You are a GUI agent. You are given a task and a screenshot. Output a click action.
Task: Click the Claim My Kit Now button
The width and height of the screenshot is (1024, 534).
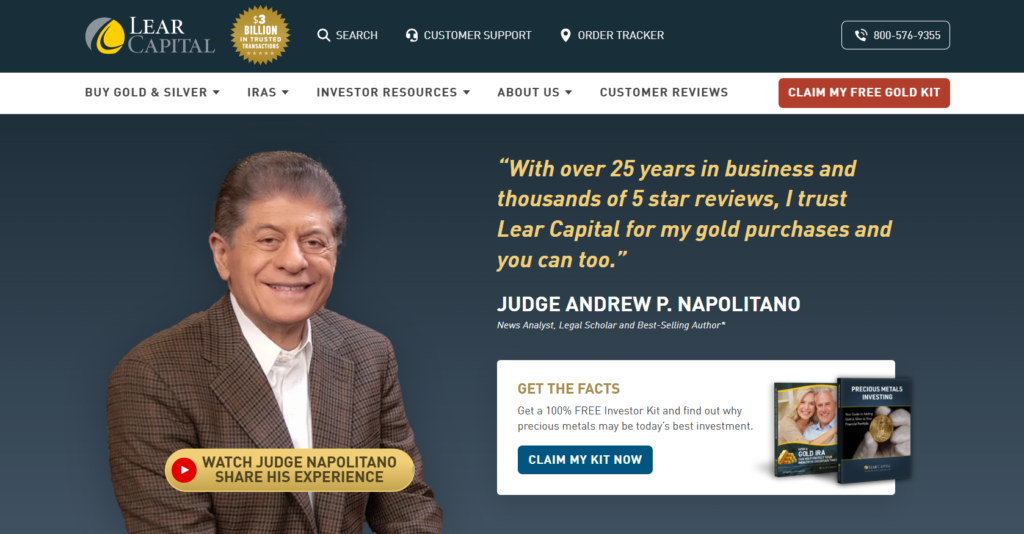pyautogui.click(x=585, y=460)
